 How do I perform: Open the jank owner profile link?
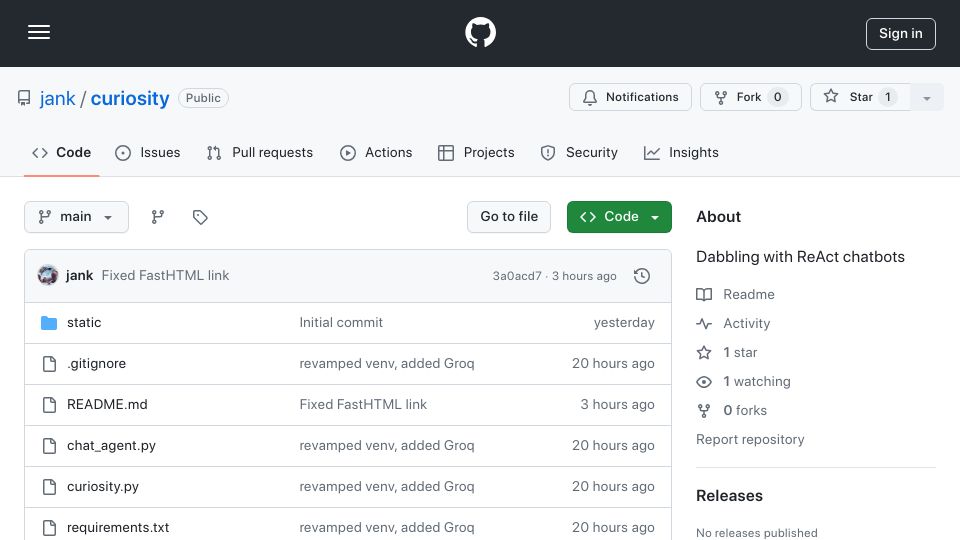click(57, 98)
